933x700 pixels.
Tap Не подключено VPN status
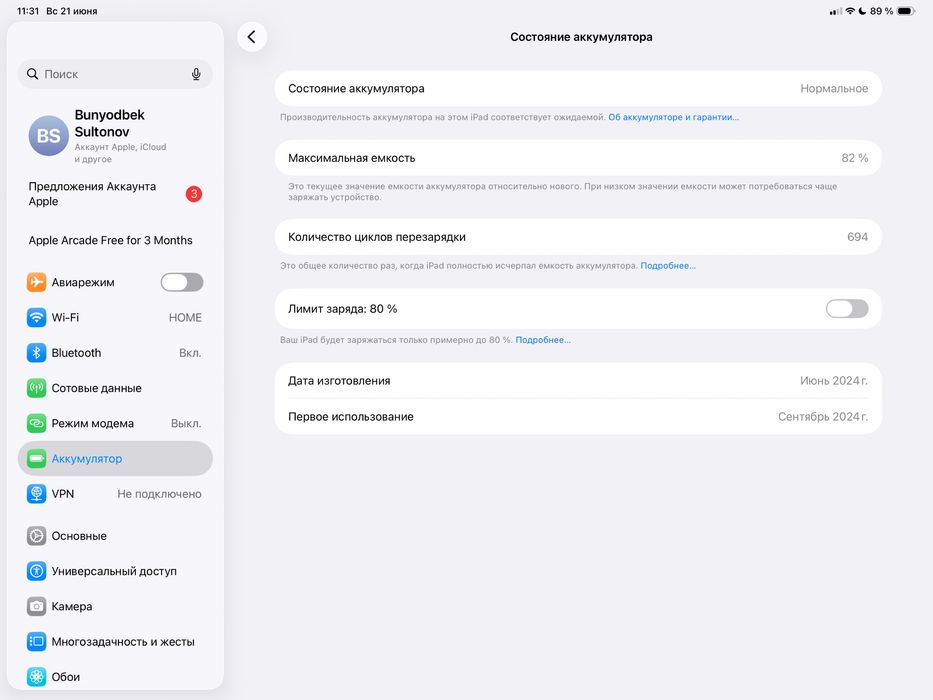click(159, 494)
